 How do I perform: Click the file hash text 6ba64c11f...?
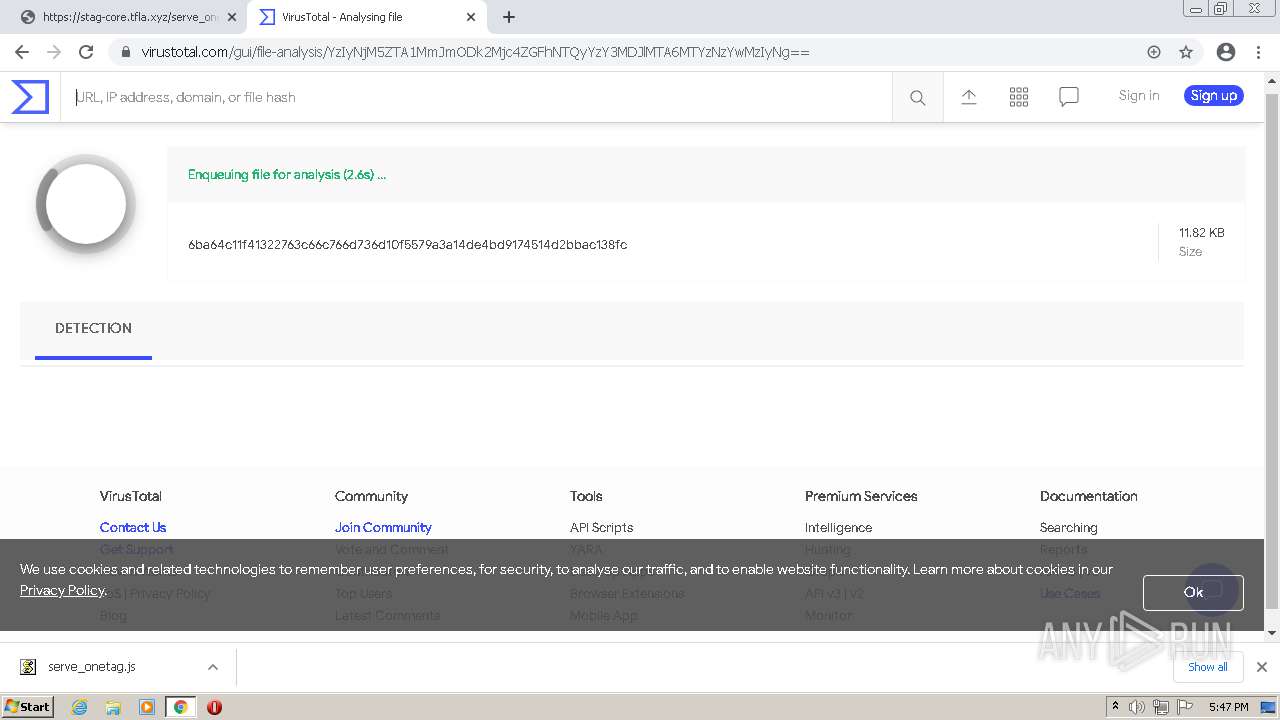(407, 245)
